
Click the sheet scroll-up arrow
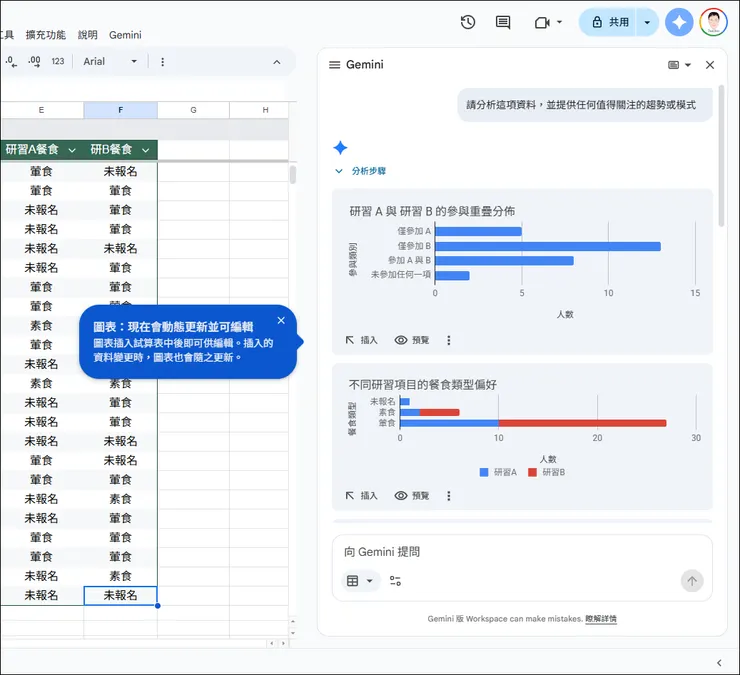(293, 621)
